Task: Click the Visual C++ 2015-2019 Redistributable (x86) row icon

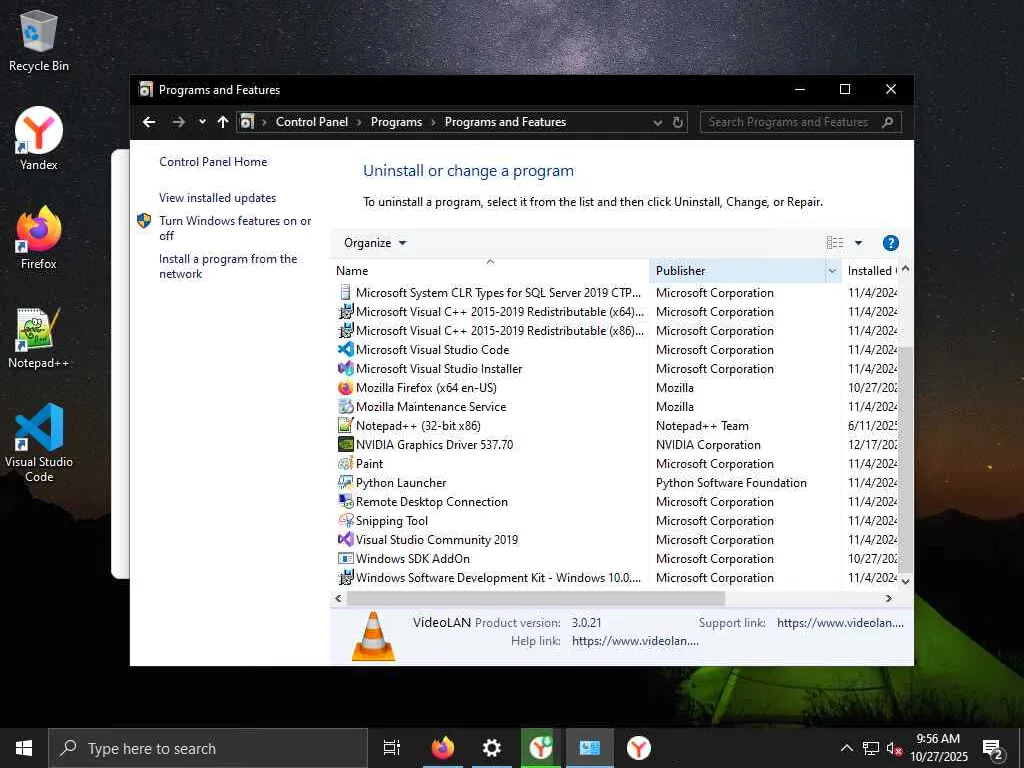Action: (x=345, y=330)
